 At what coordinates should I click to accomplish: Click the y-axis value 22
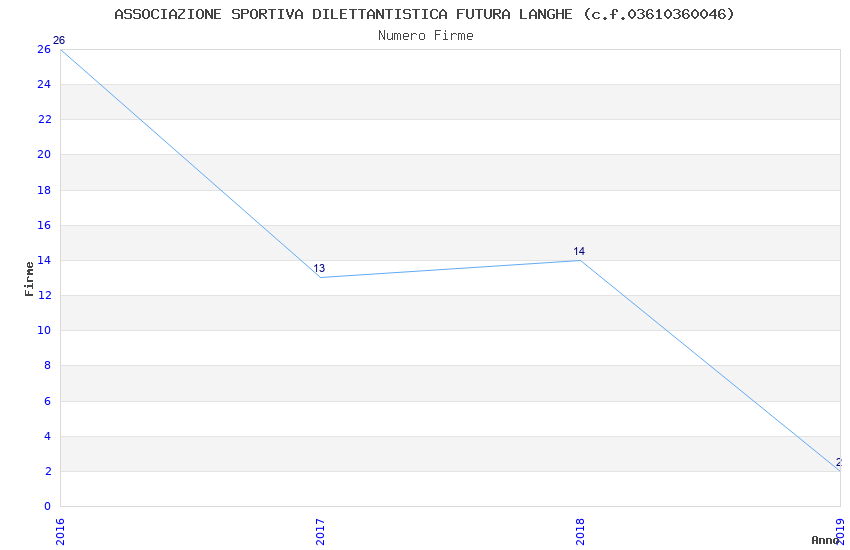[44, 119]
